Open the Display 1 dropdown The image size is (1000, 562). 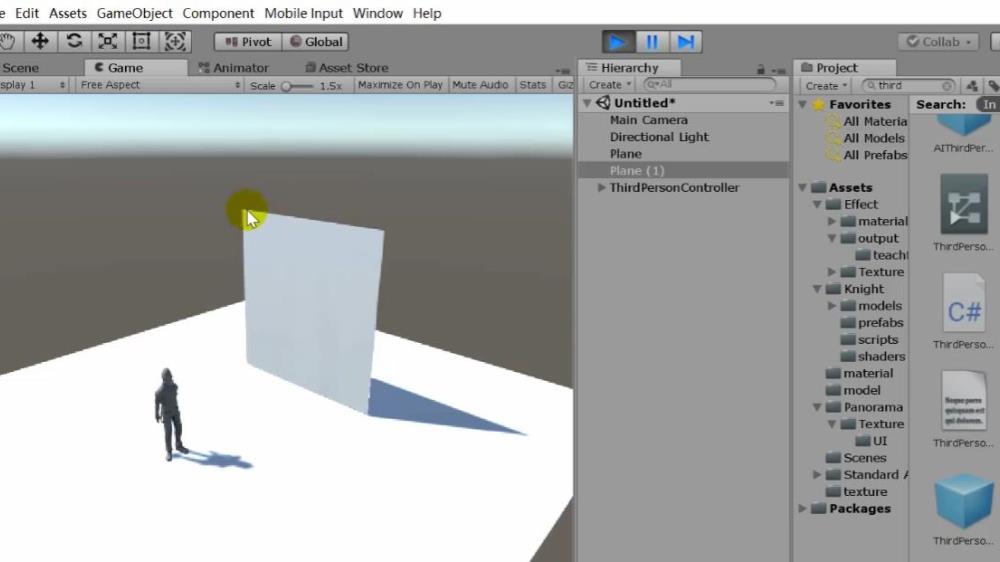pyautogui.click(x=33, y=85)
